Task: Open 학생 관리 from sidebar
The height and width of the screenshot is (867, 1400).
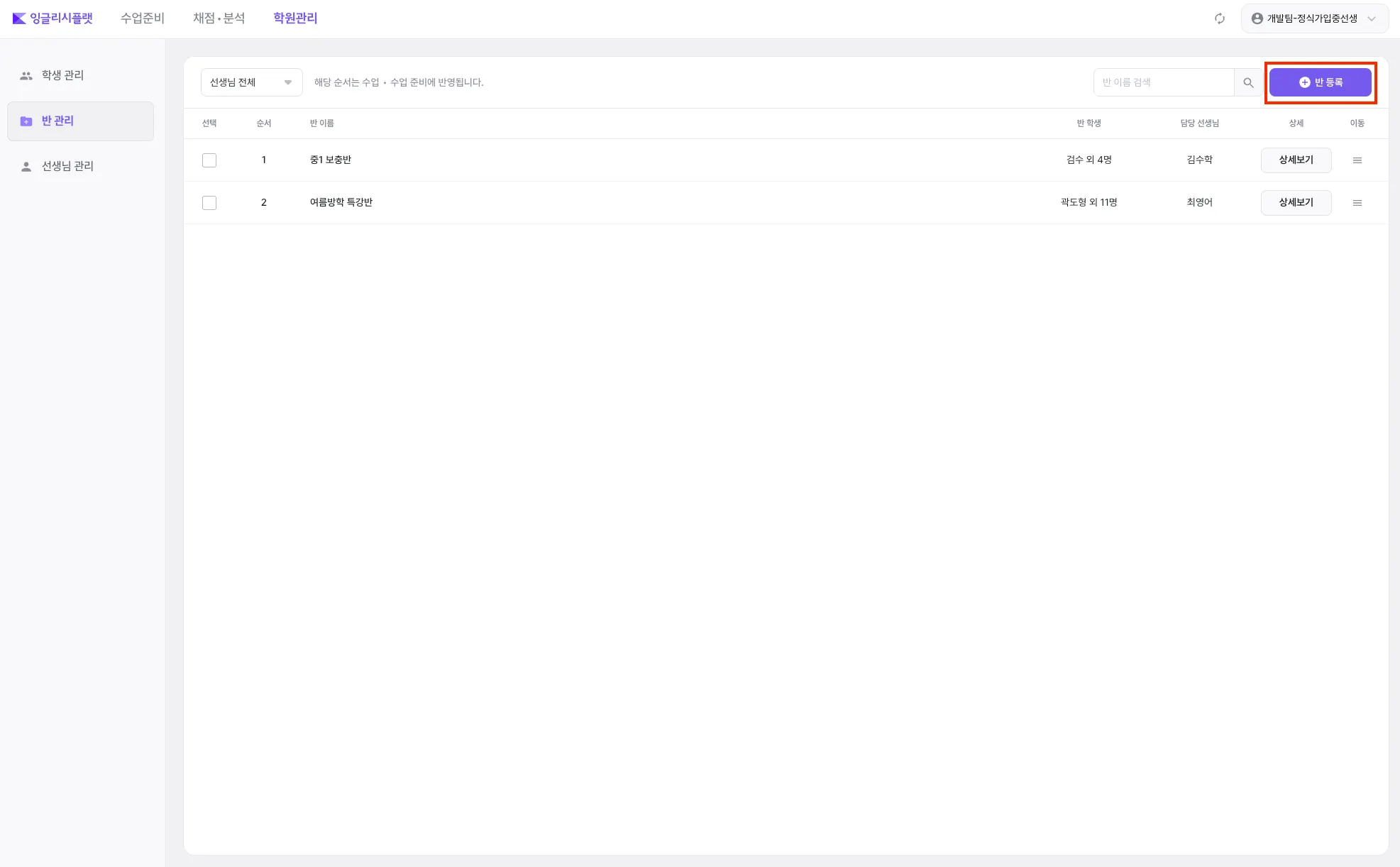Action: [x=62, y=75]
